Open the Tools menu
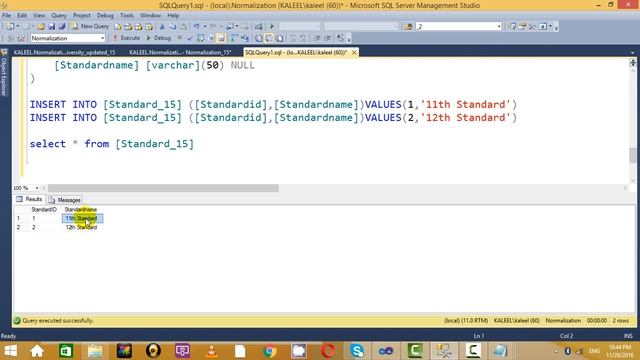 pyautogui.click(x=127, y=16)
